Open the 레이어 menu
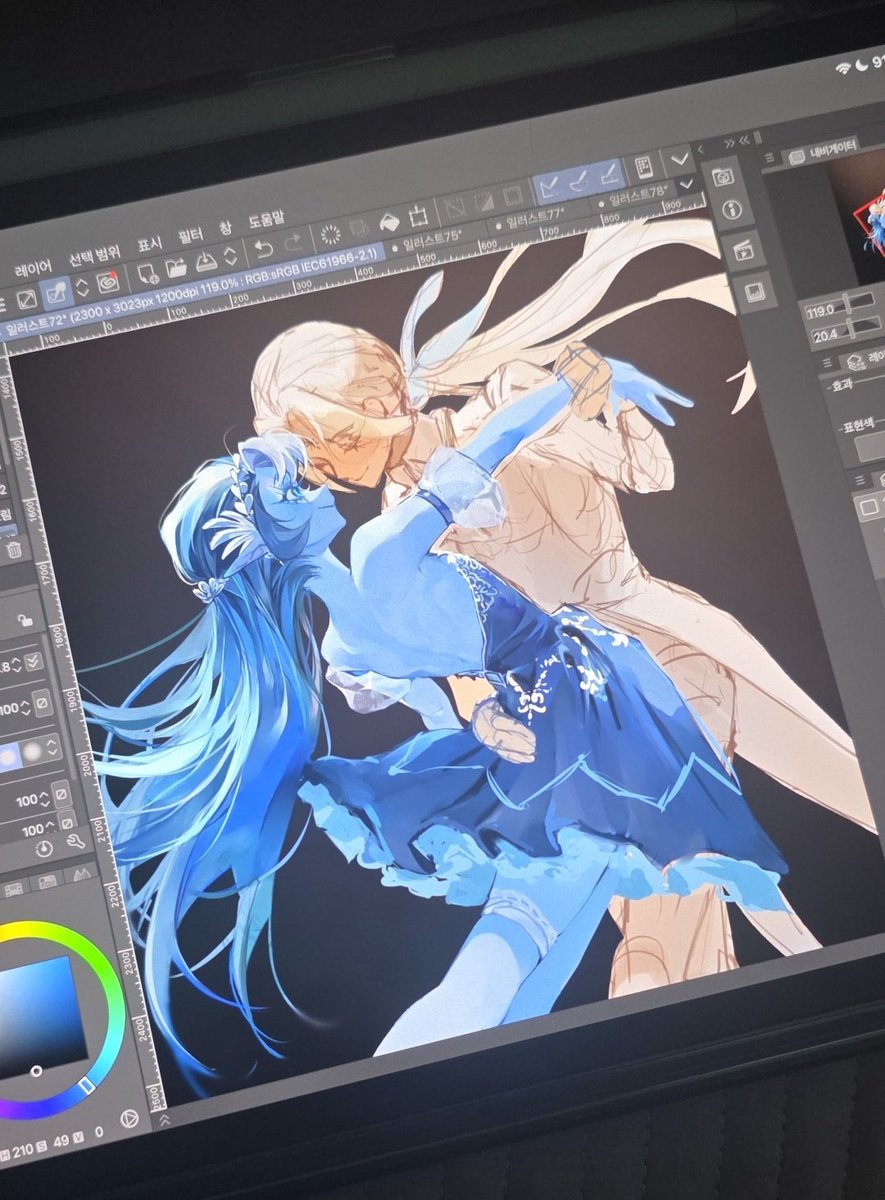 (34, 268)
